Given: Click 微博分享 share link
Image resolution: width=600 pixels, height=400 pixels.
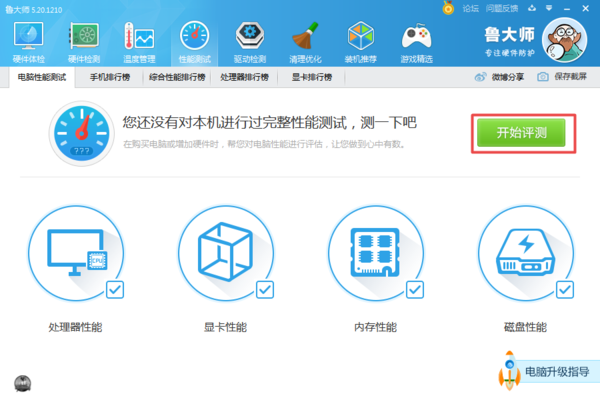Looking at the screenshot, I should (500, 77).
